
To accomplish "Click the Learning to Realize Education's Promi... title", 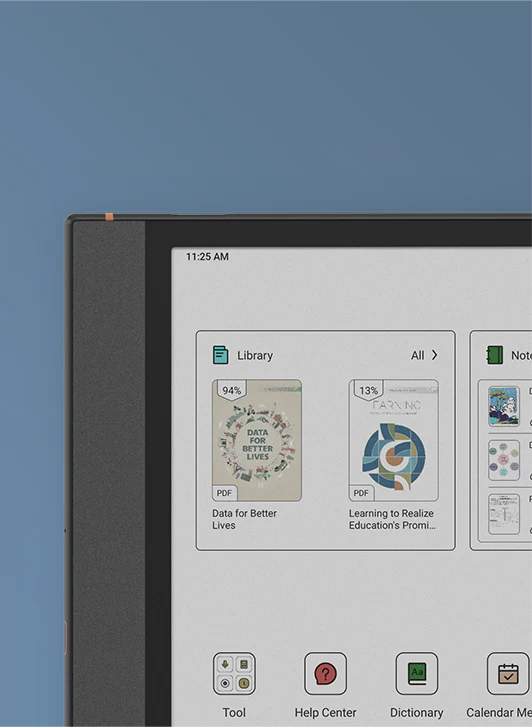I will click(x=392, y=519).
